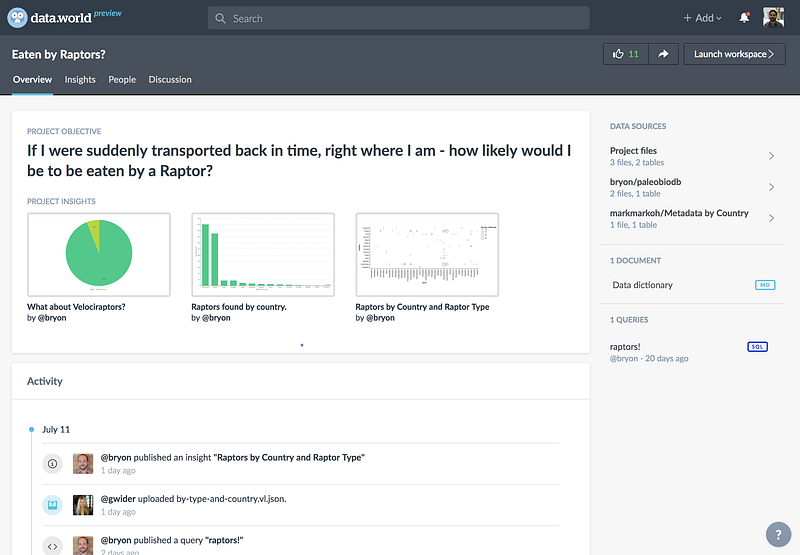The height and width of the screenshot is (555, 800).
Task: Click "Raptors by Country and Raptor Type" in activity
Action: [289, 458]
